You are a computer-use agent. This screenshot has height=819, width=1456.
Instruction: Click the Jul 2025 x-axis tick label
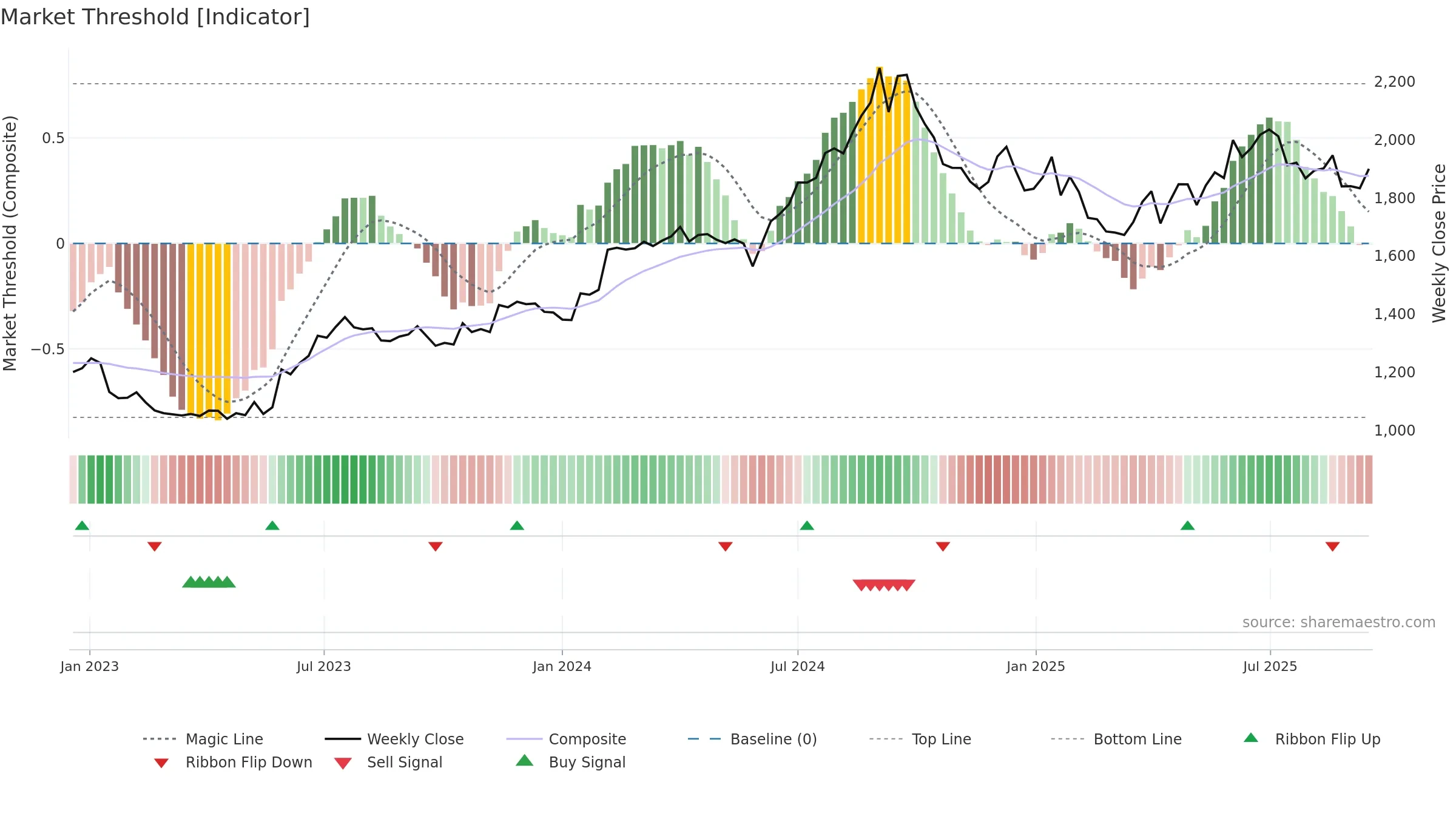pos(1270,666)
